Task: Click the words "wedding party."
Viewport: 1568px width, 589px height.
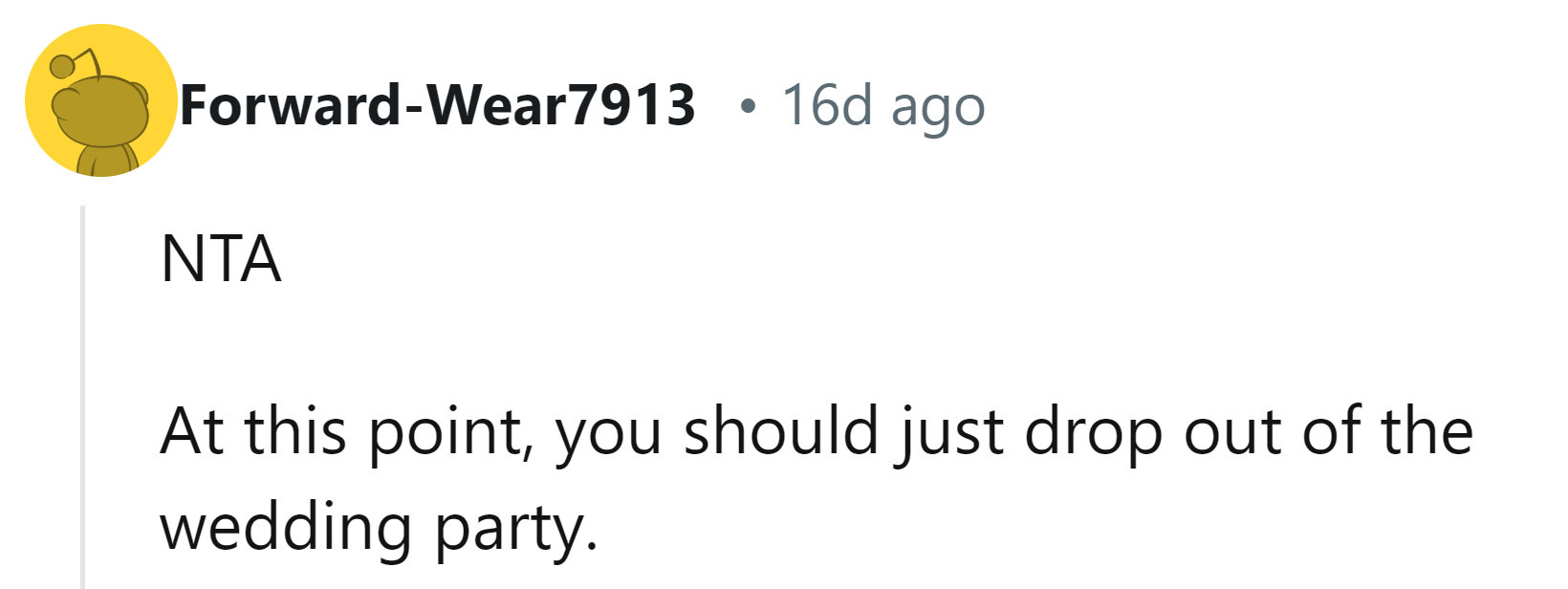Action: pos(379,527)
